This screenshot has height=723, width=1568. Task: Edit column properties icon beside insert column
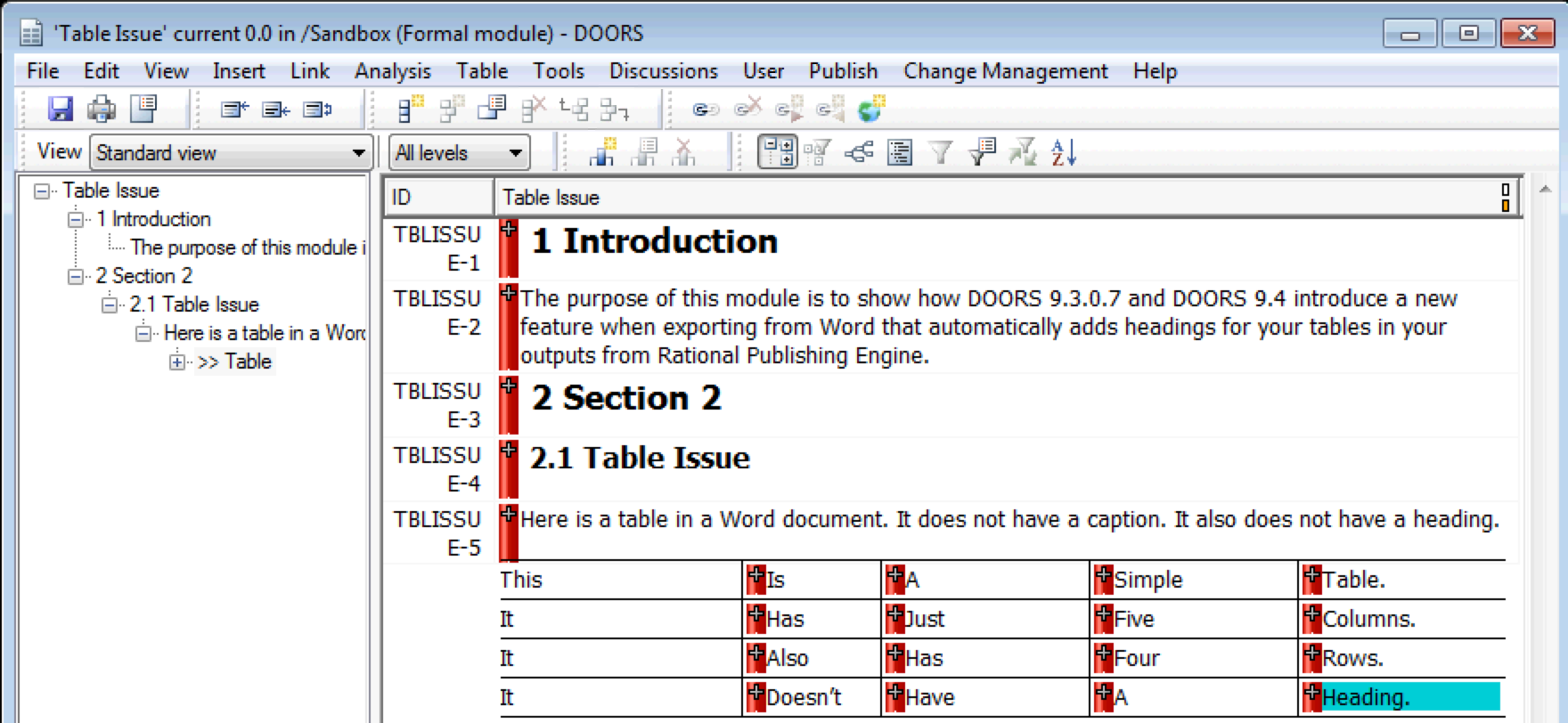tap(644, 152)
